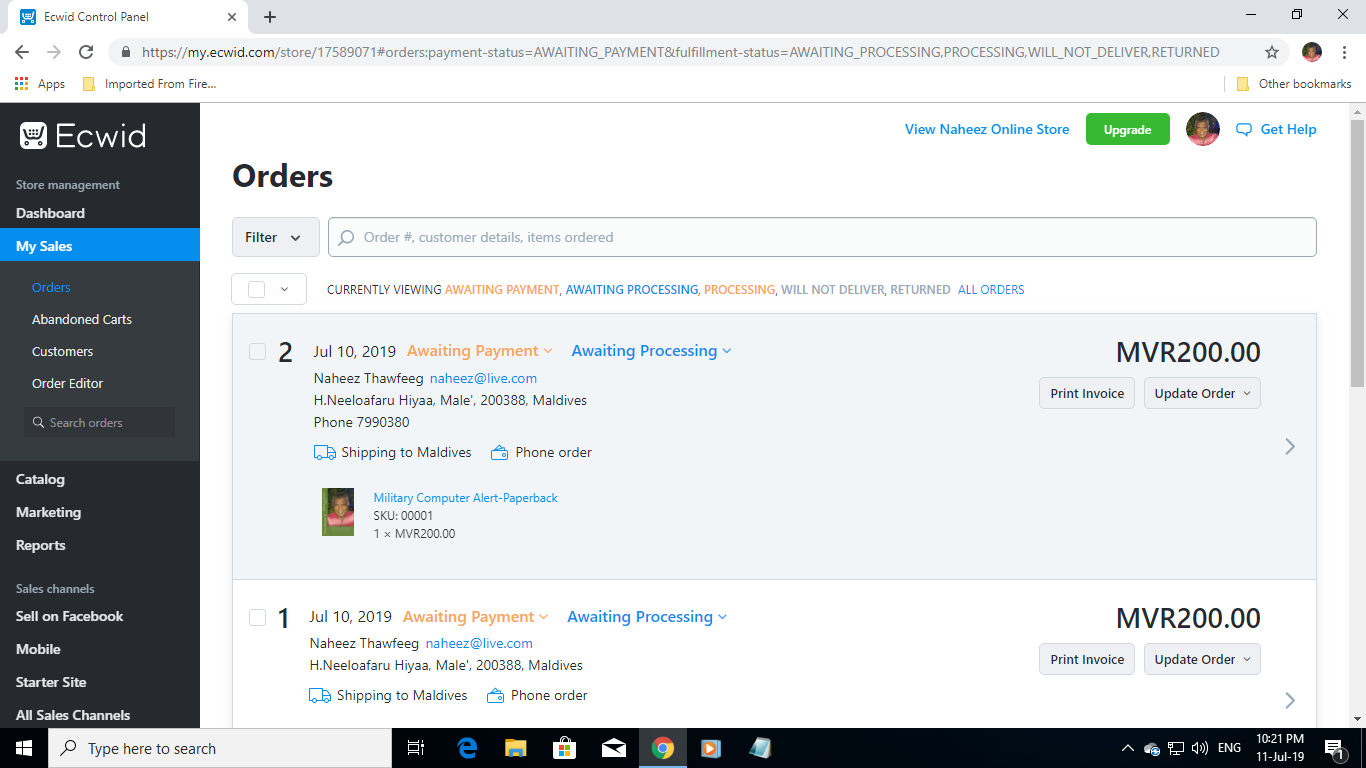Open the Filter dropdown
The image size is (1366, 768).
click(276, 237)
